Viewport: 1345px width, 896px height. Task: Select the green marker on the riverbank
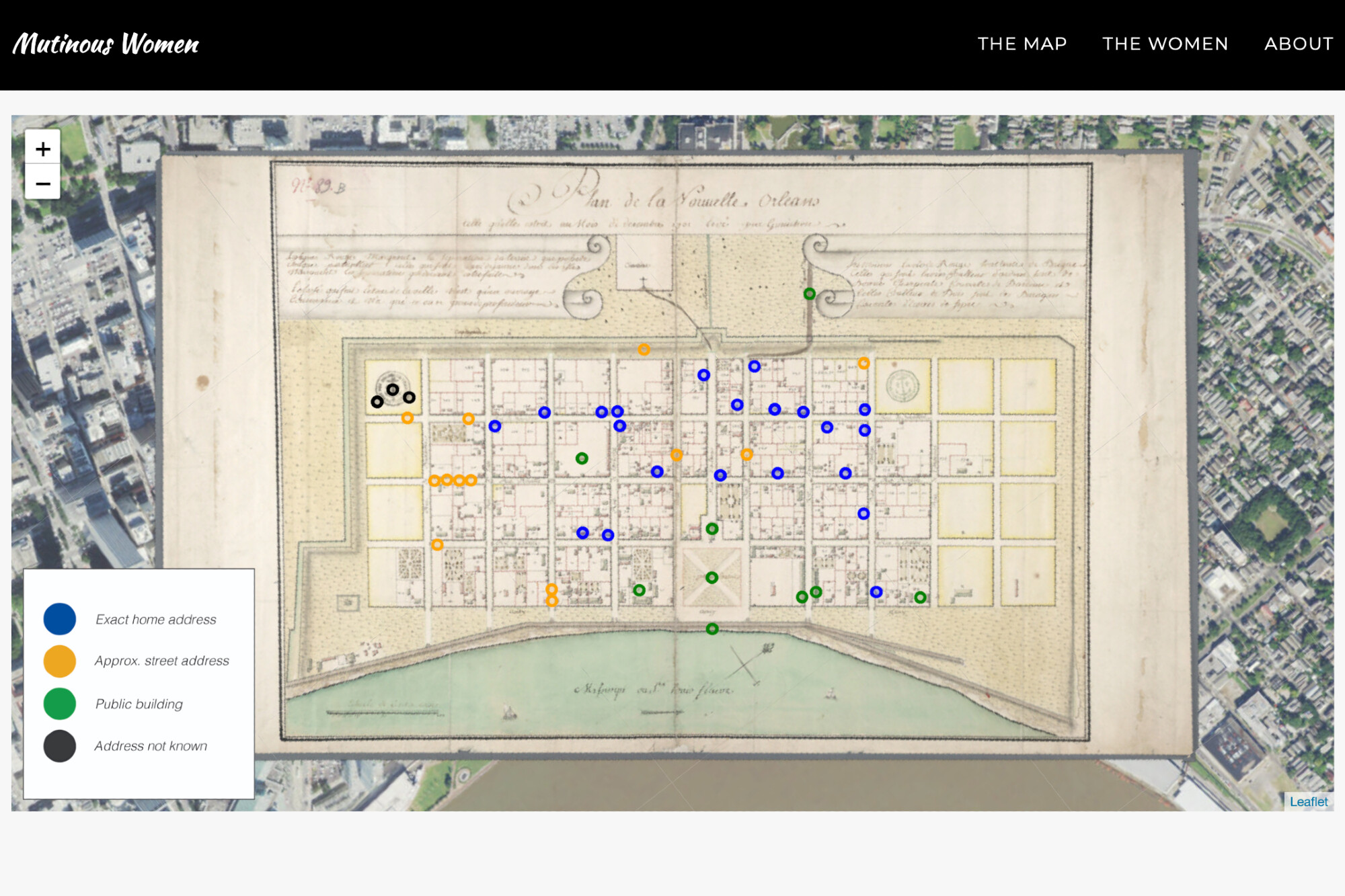coord(712,629)
